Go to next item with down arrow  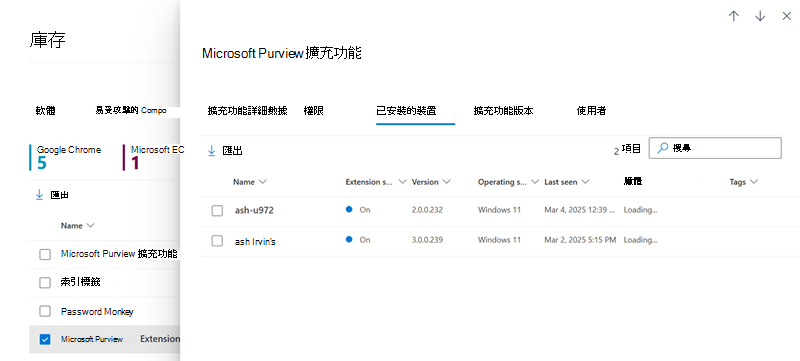point(760,16)
